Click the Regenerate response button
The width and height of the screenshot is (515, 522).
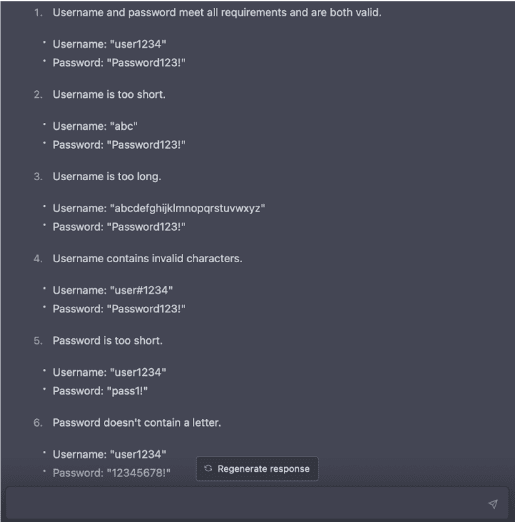[x=257, y=469]
